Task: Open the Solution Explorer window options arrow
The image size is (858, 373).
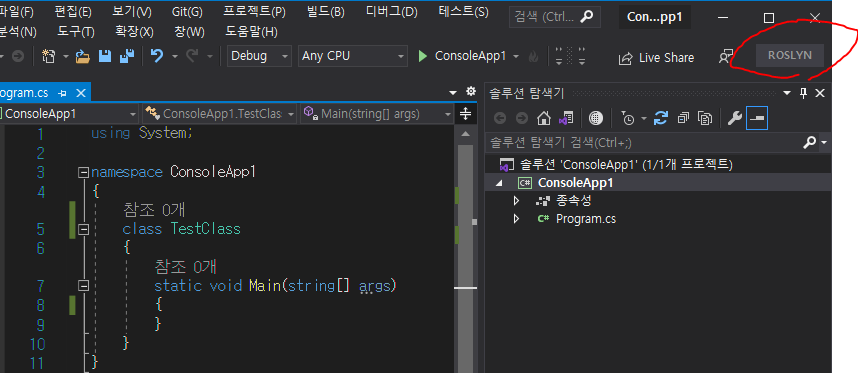Action: tap(787, 94)
